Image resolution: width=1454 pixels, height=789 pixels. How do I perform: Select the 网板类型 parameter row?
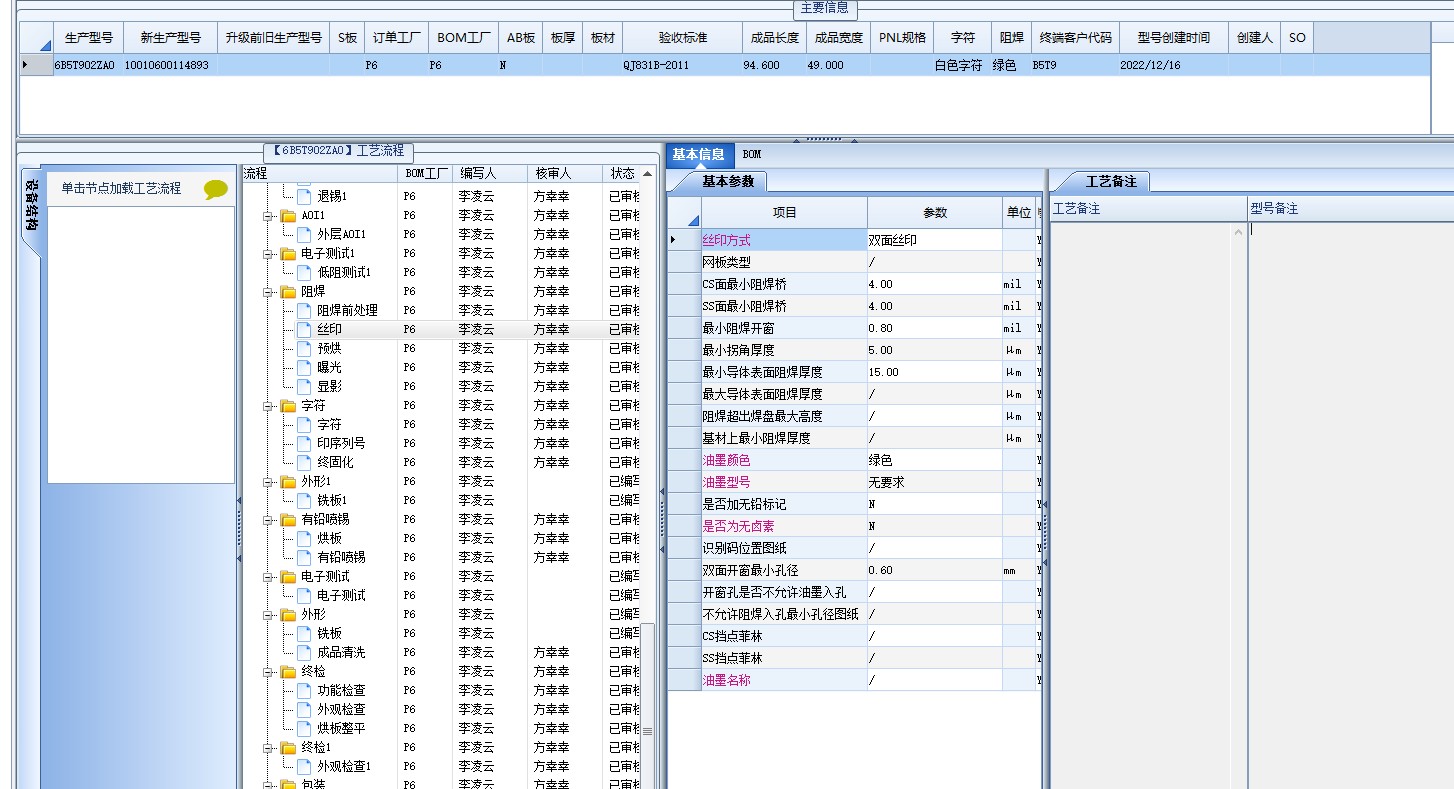(855, 262)
